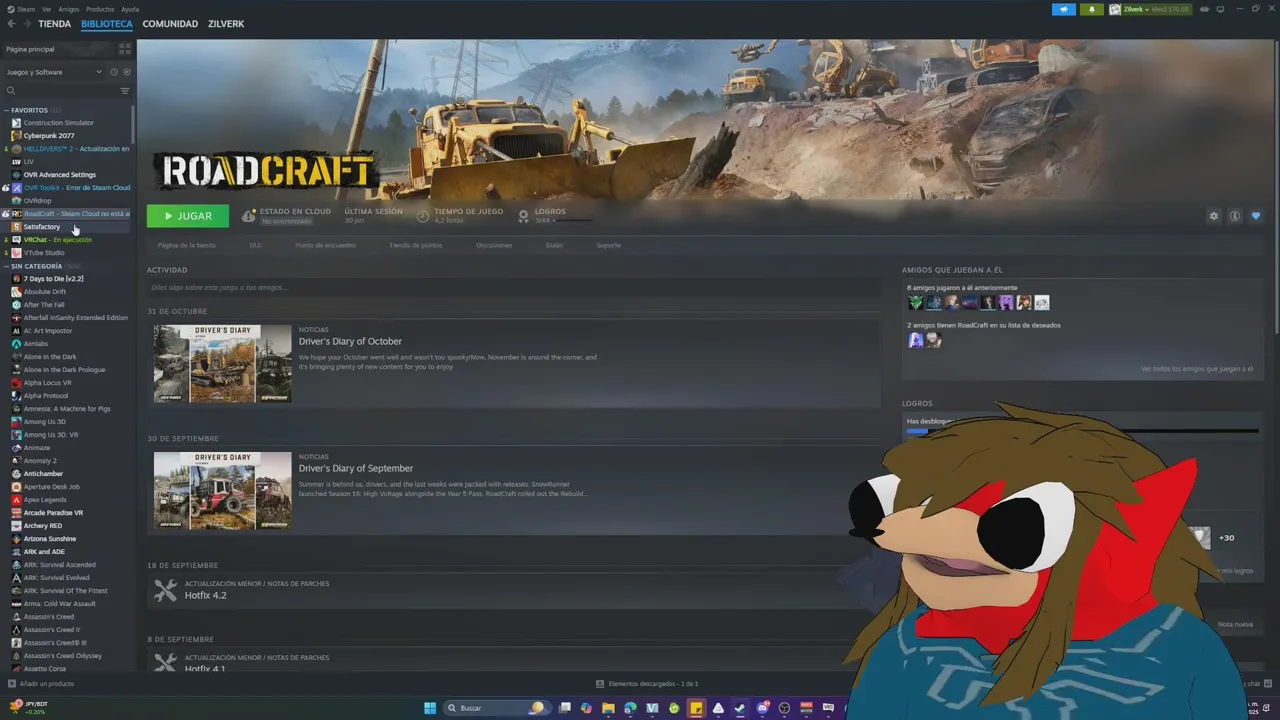Show RoadCraft info icon
The height and width of the screenshot is (720, 1280).
click(1235, 216)
